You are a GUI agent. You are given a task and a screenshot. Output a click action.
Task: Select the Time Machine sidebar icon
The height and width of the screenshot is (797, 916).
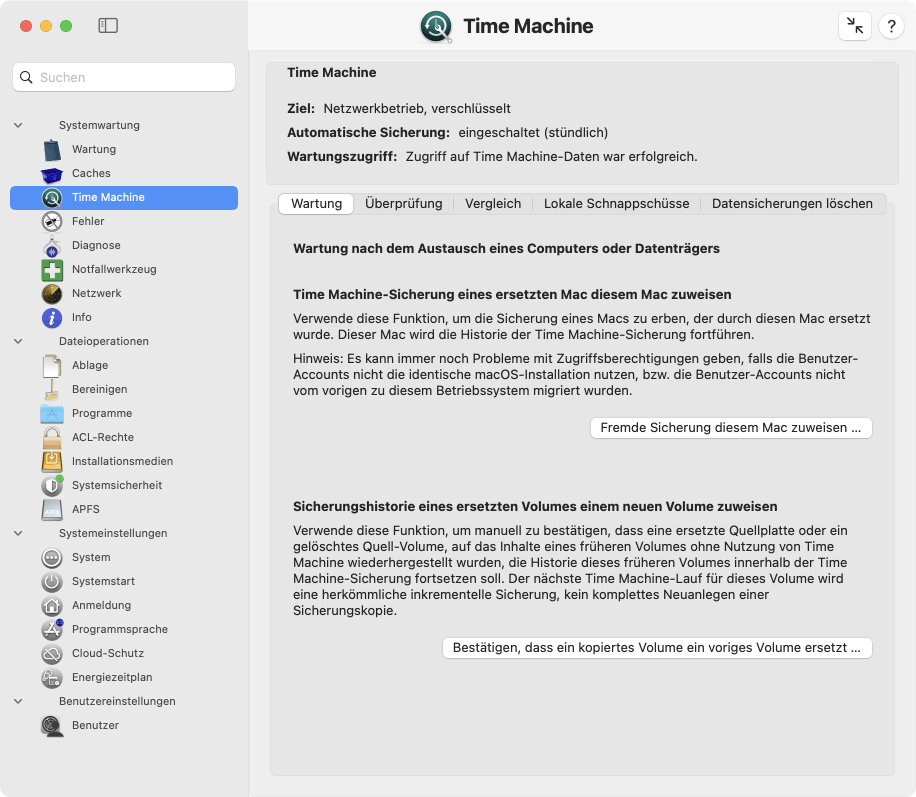[52, 197]
